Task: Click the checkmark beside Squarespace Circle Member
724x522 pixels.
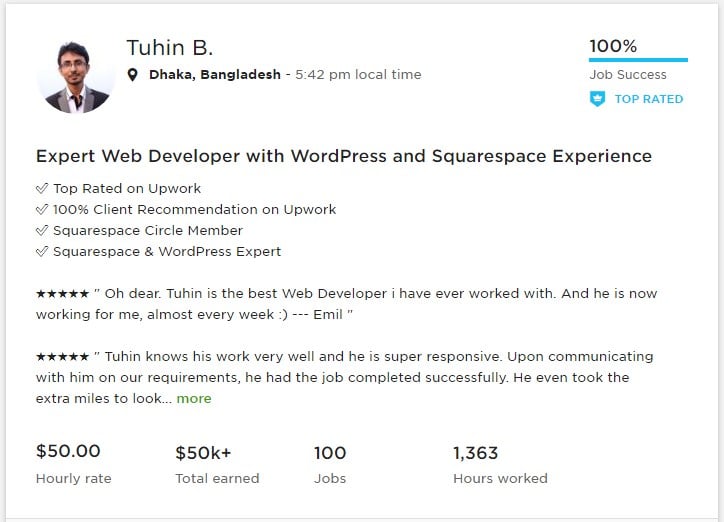Action: [42, 230]
